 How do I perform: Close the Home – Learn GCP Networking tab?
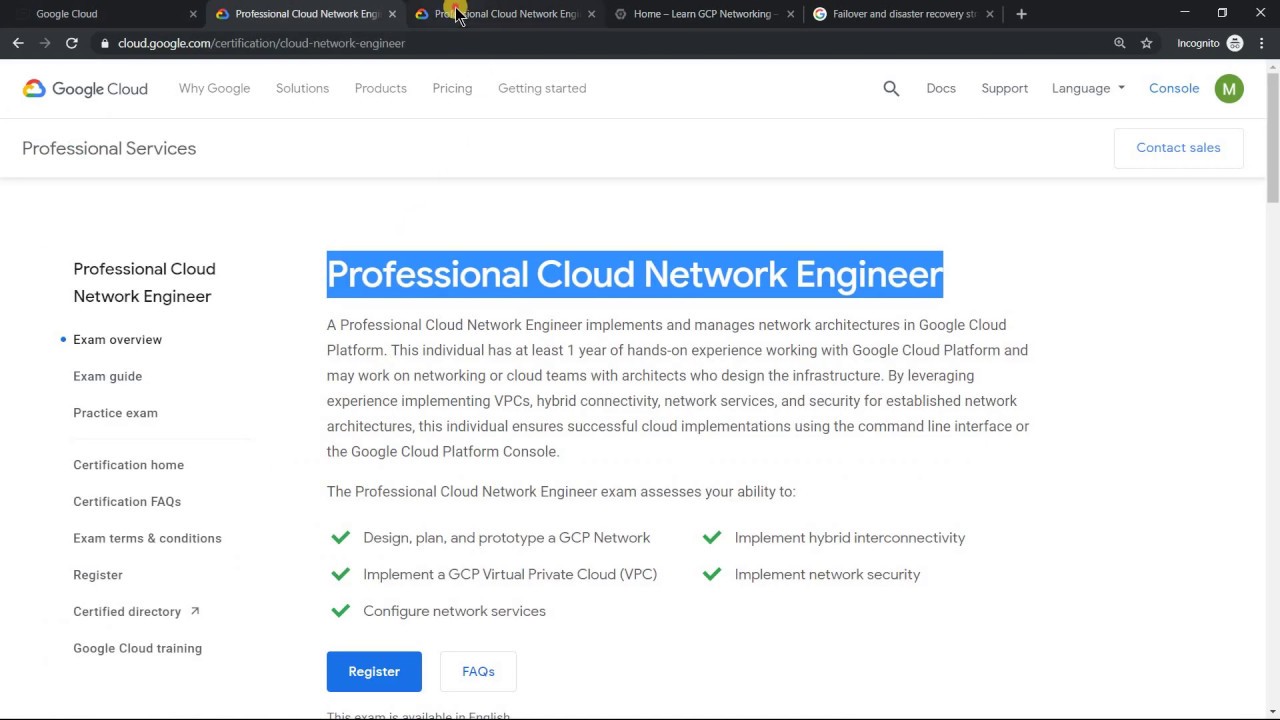(x=790, y=14)
